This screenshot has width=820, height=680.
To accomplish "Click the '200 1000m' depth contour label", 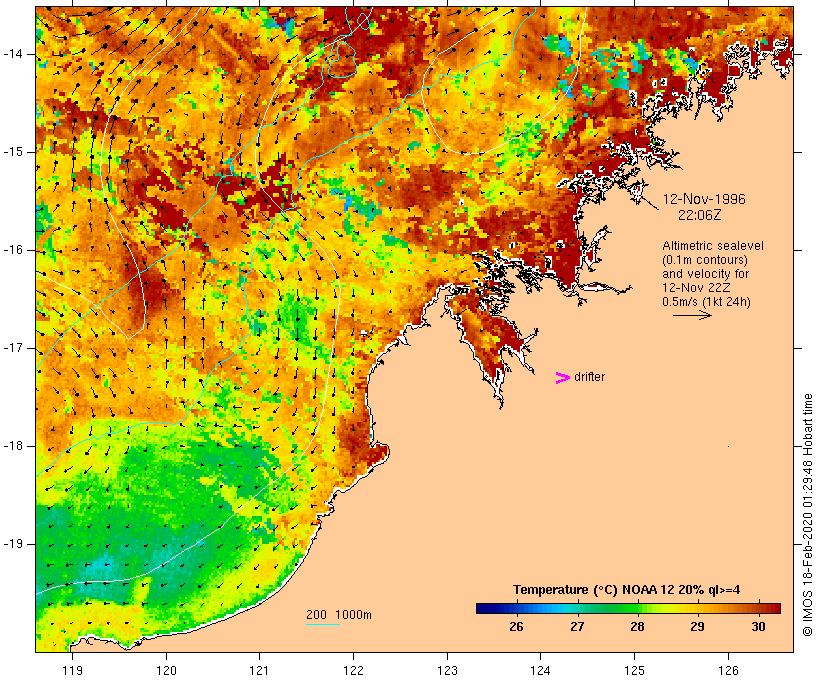I will click(x=339, y=615).
